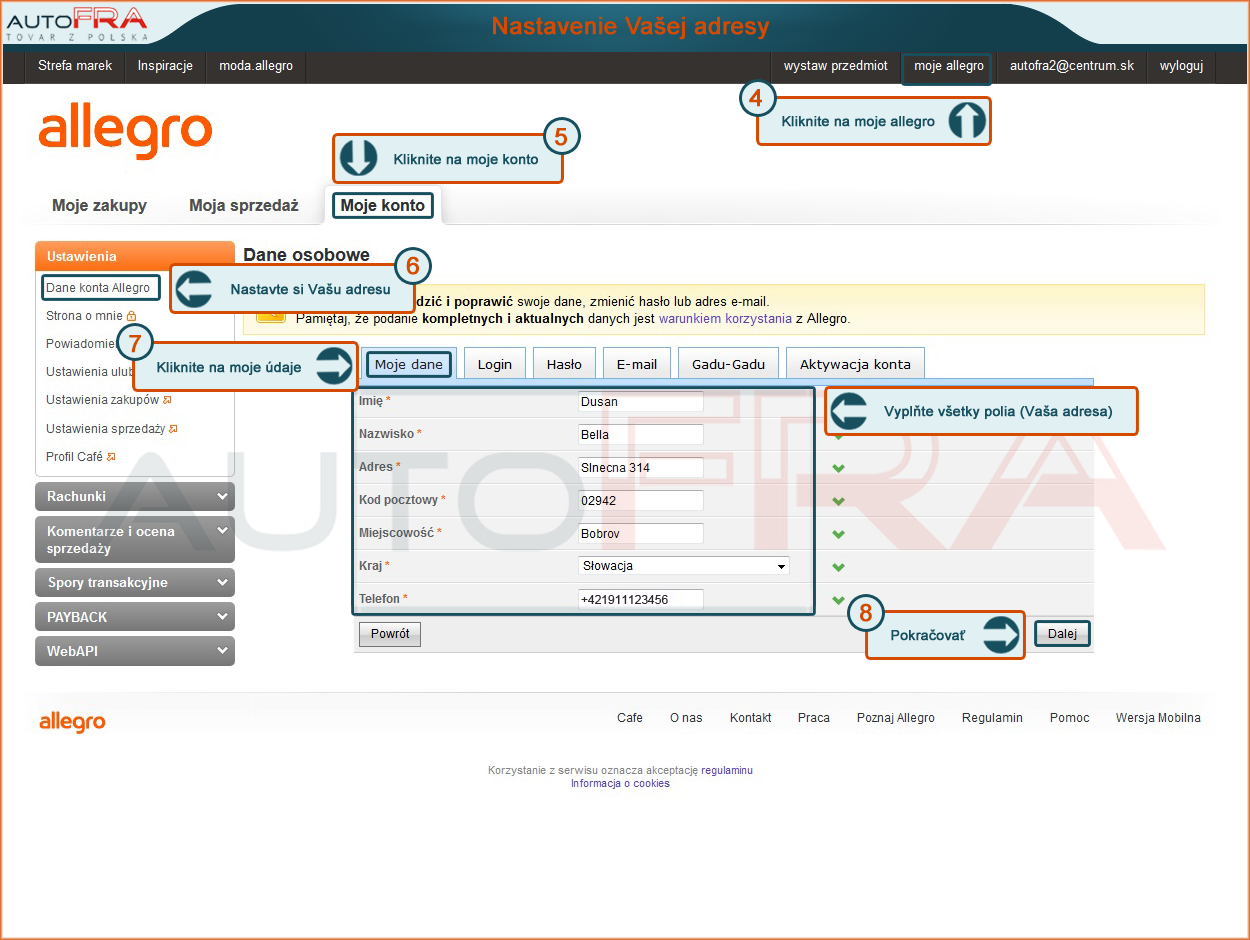Open the E-mail tab
Image resolution: width=1250 pixels, height=940 pixels.
636,365
